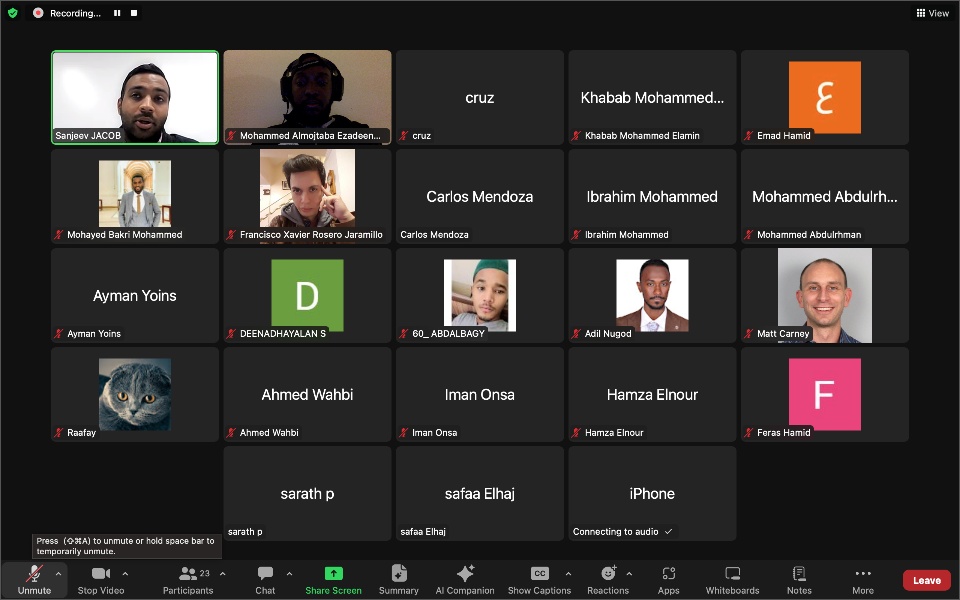Image resolution: width=960 pixels, height=600 pixels.
Task: Expand arrow next to Participants count
Action: tap(222, 574)
